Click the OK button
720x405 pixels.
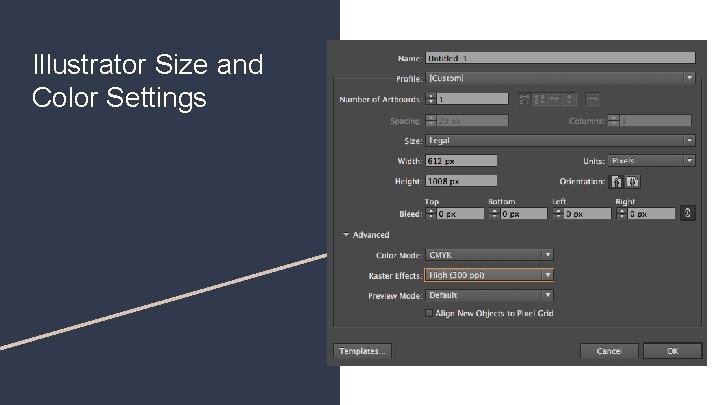(672, 351)
